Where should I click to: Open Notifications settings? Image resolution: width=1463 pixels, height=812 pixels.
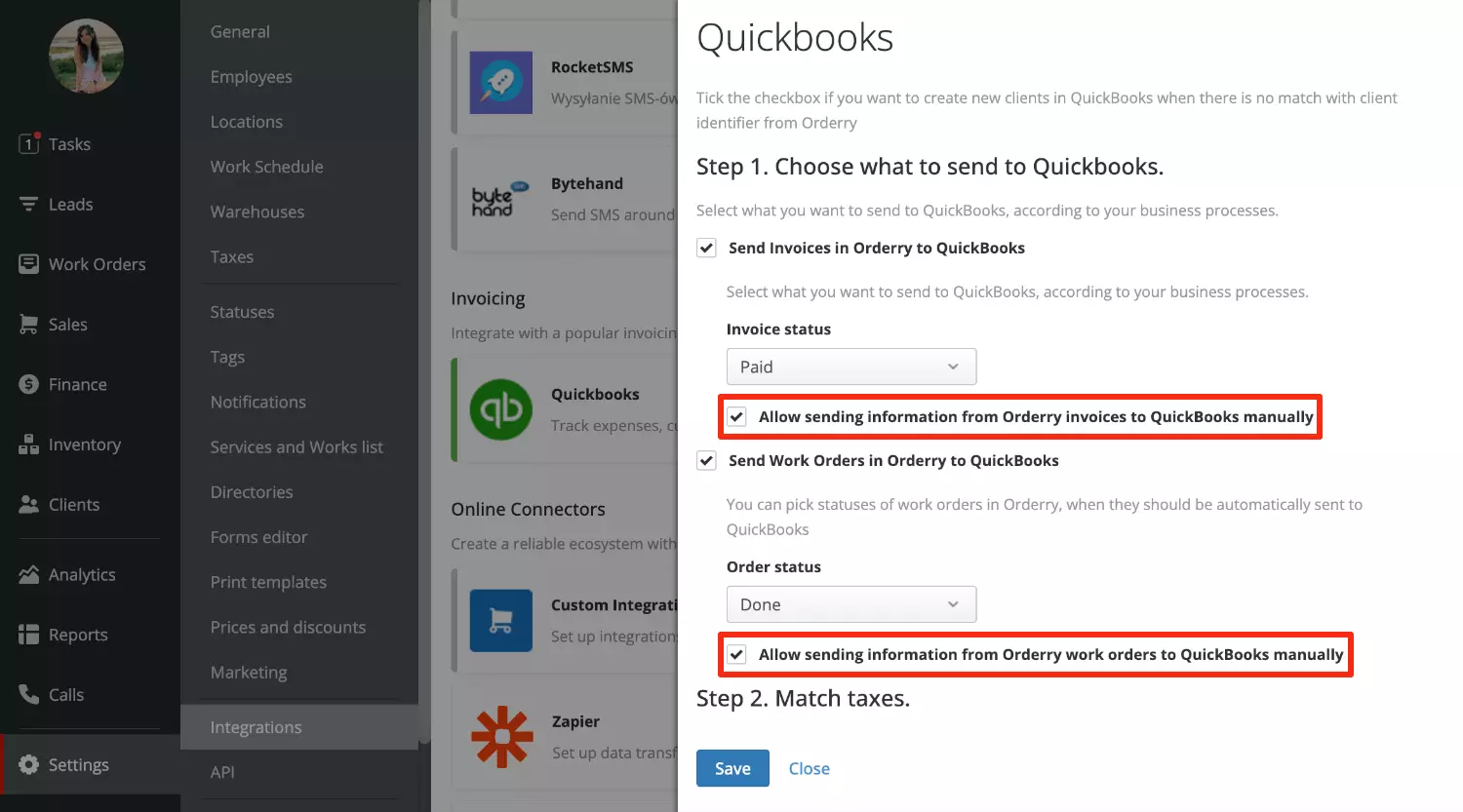tap(258, 402)
